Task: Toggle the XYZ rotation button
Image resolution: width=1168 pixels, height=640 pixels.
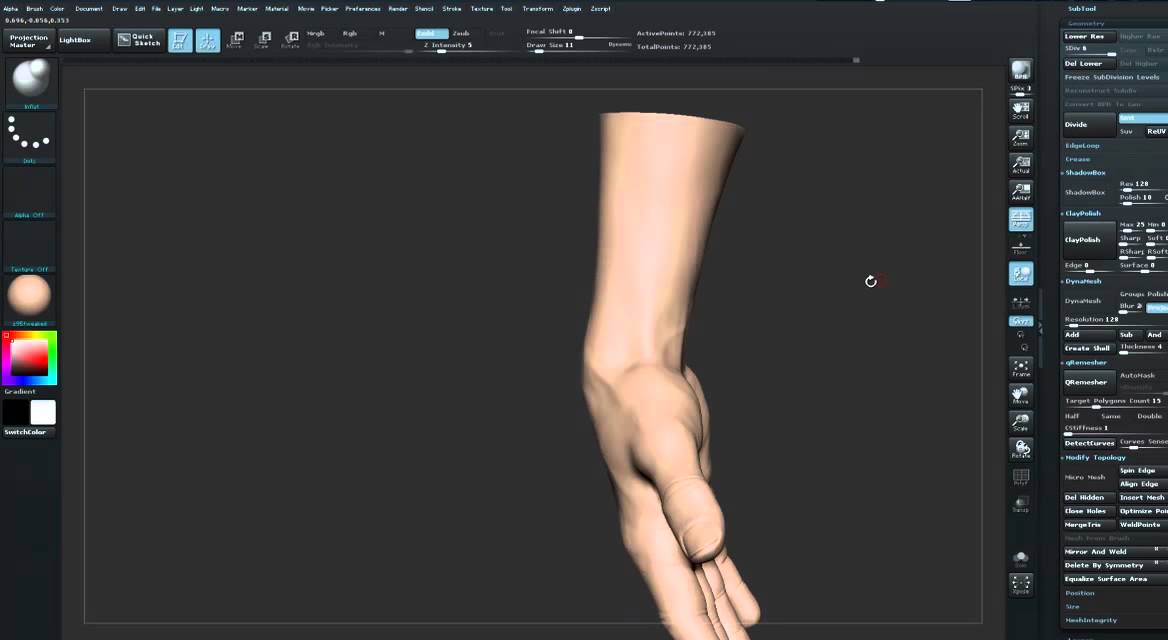Action: coord(1021,321)
